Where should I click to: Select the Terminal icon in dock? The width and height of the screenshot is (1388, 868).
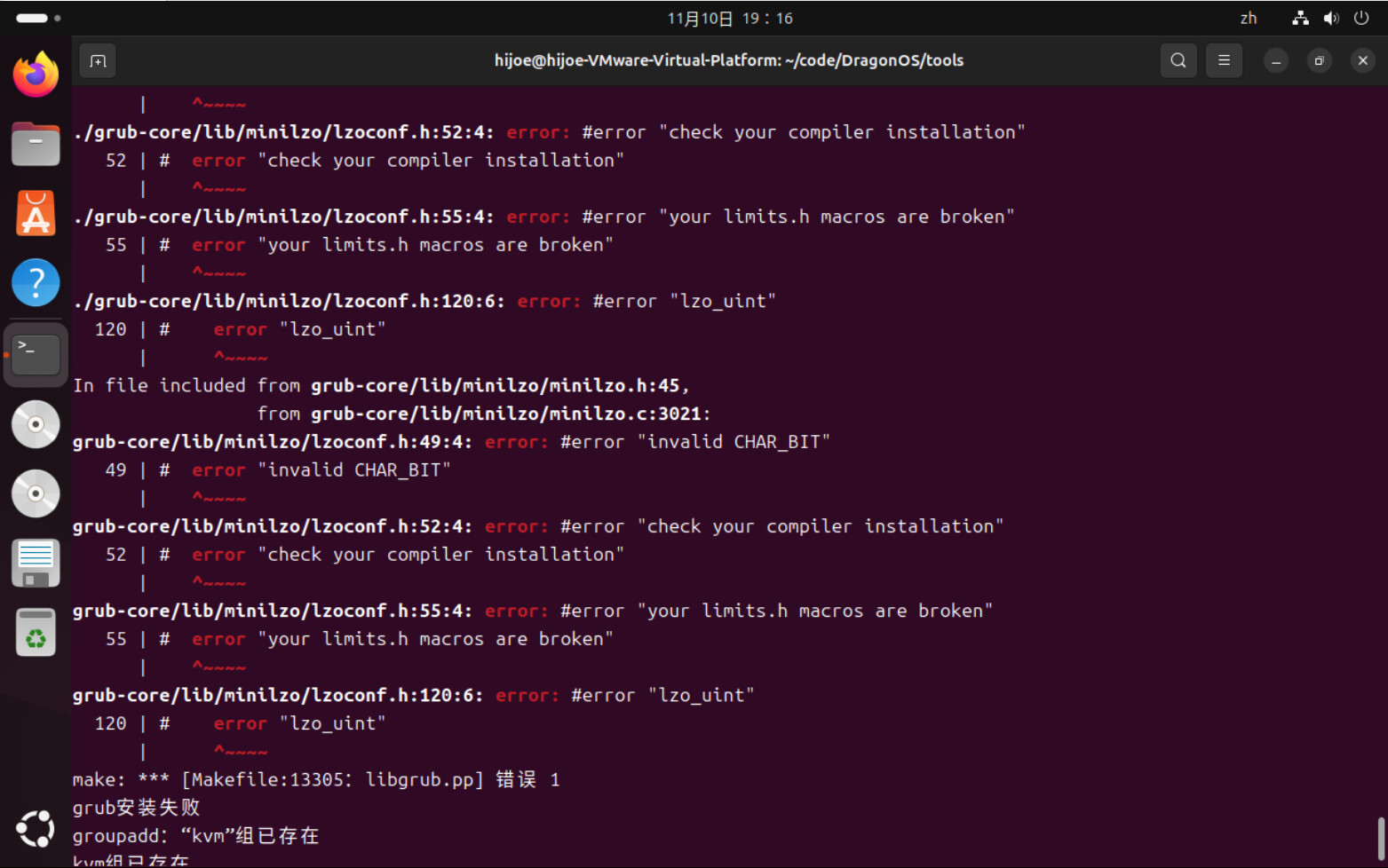(36, 354)
